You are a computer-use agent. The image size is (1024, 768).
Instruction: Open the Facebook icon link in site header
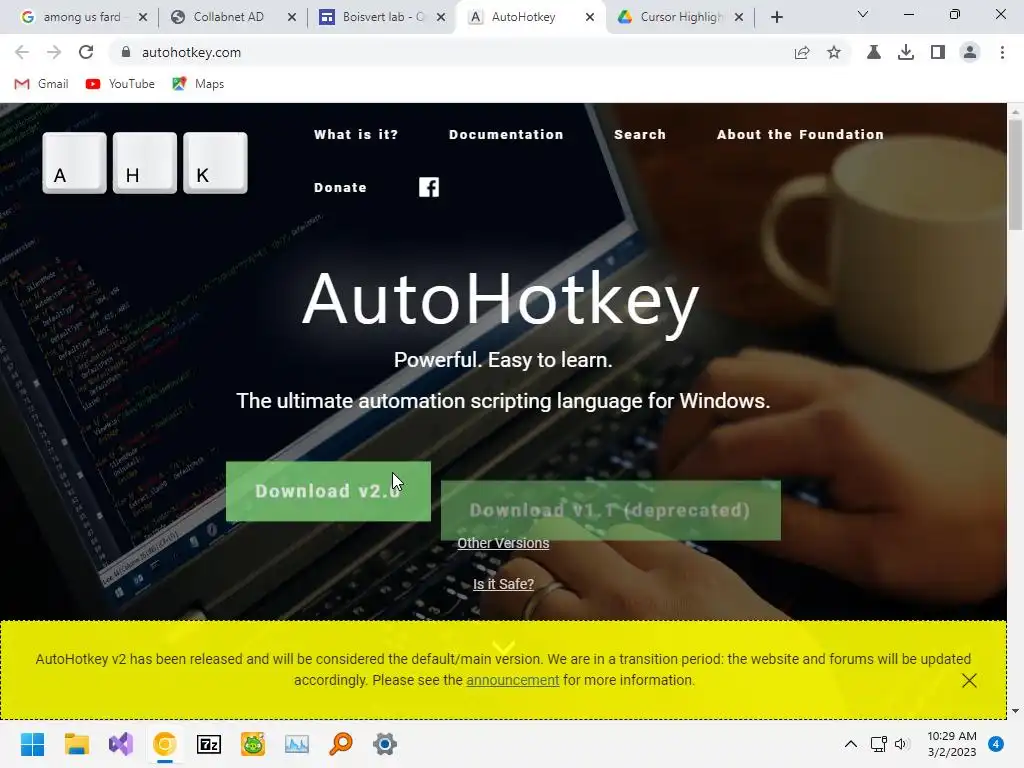pos(428,187)
